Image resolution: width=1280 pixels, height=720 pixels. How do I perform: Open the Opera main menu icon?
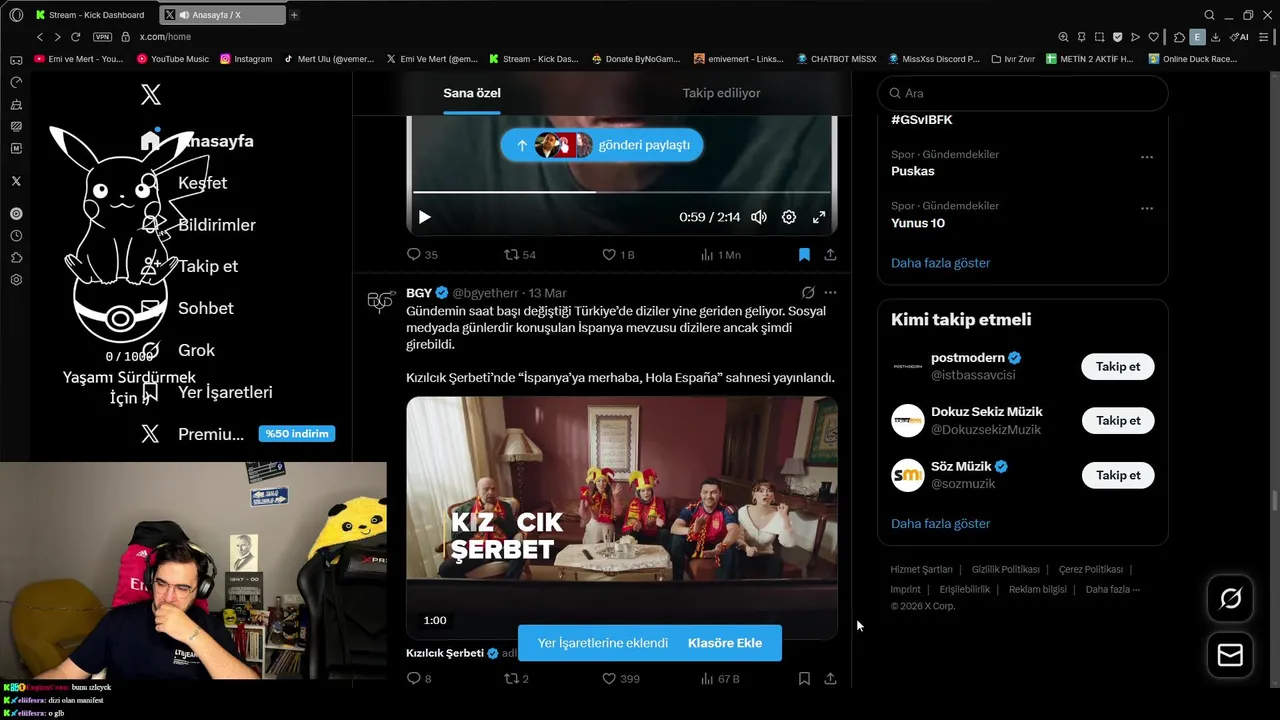[x=16, y=15]
